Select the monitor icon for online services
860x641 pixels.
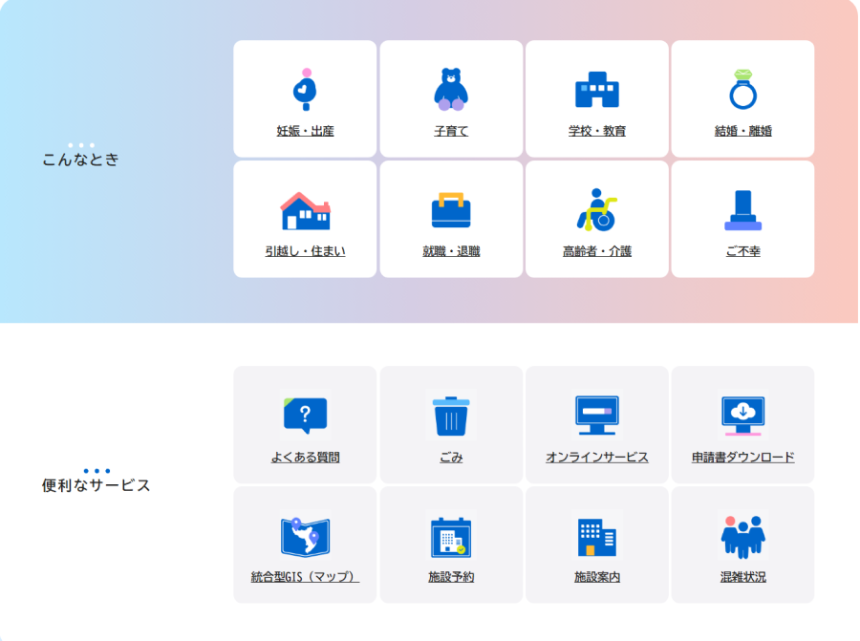pyautogui.click(x=597, y=415)
